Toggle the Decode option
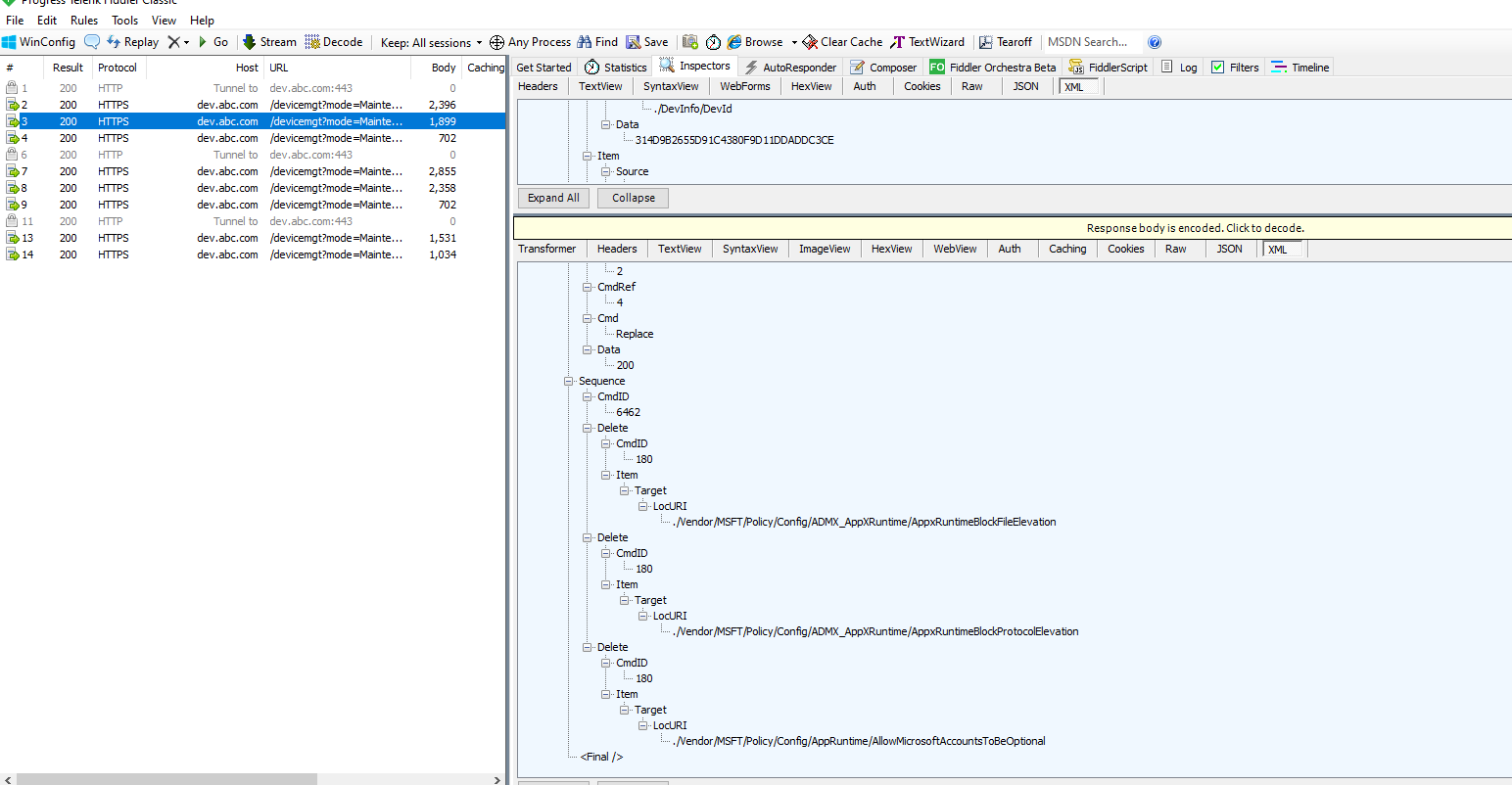Image resolution: width=1512 pixels, height=785 pixels. [x=334, y=41]
